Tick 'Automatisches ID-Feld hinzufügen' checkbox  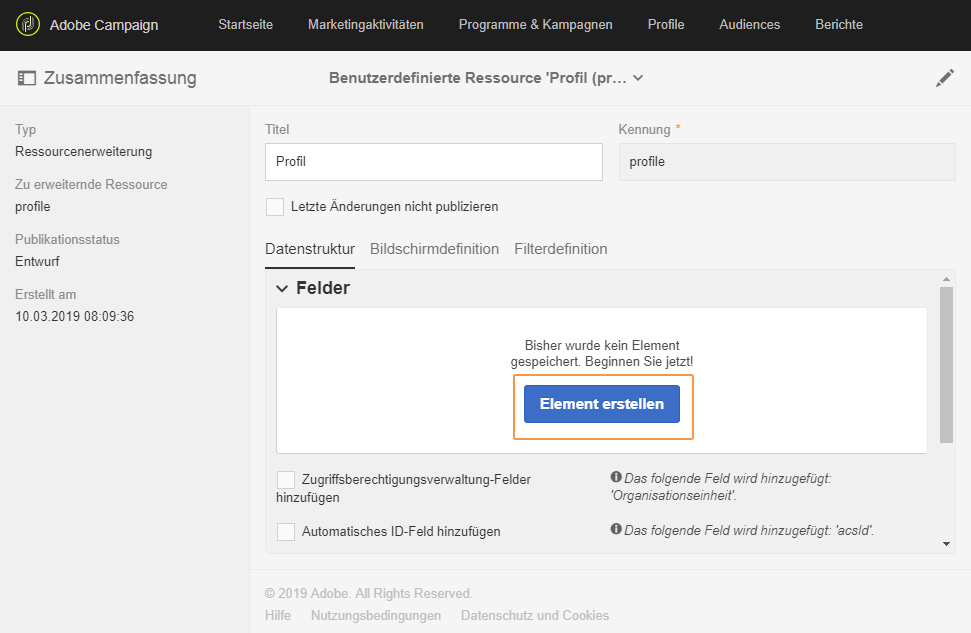point(286,532)
